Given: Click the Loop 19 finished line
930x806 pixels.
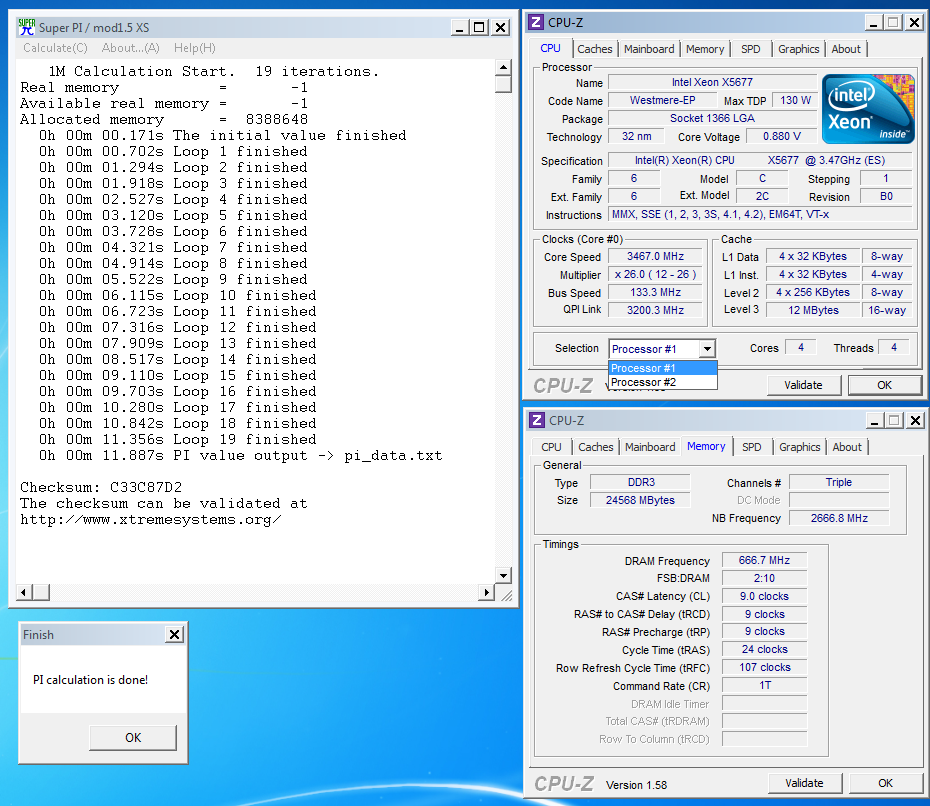Looking at the screenshot, I should (177, 439).
